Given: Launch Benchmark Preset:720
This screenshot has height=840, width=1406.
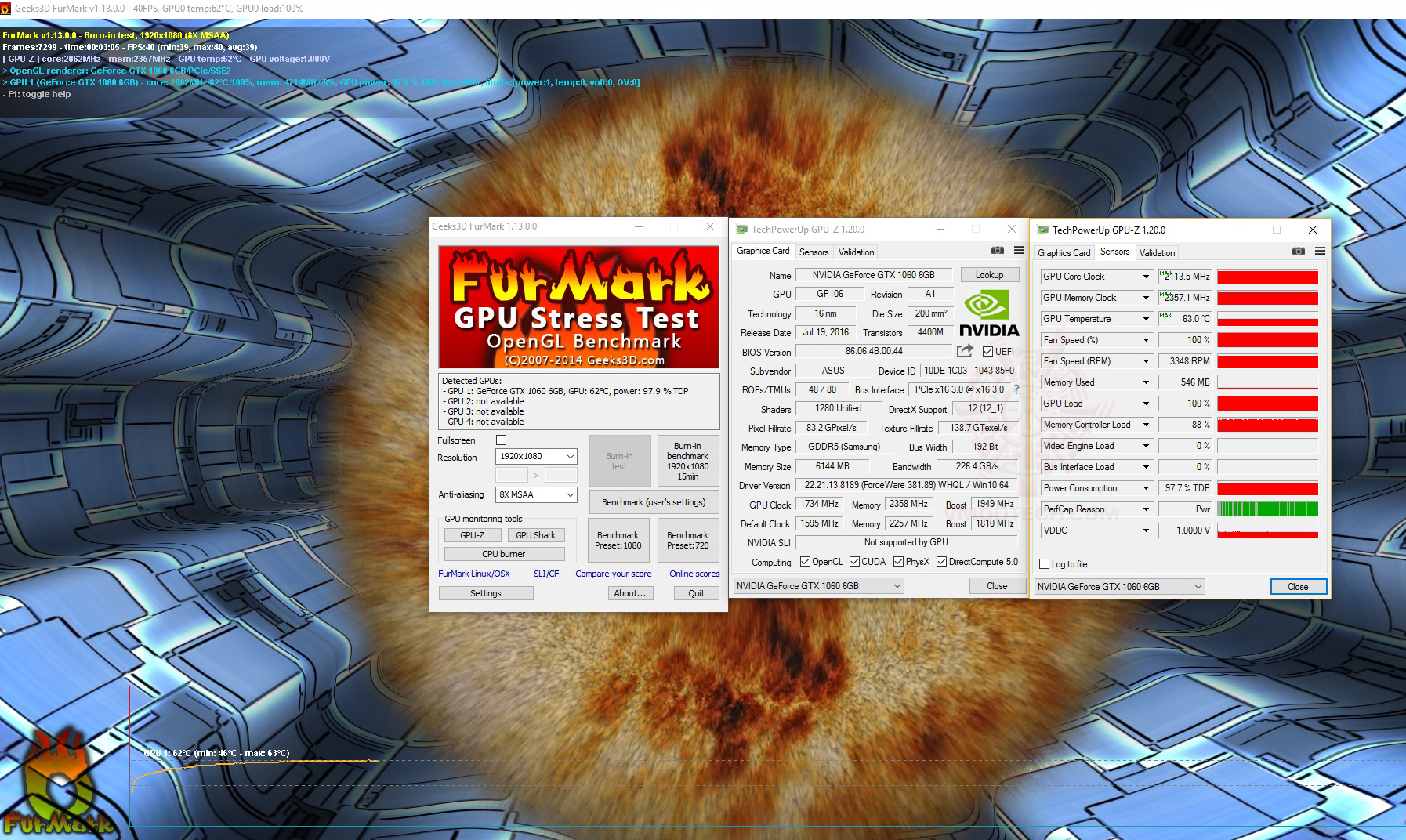Looking at the screenshot, I should point(687,540).
